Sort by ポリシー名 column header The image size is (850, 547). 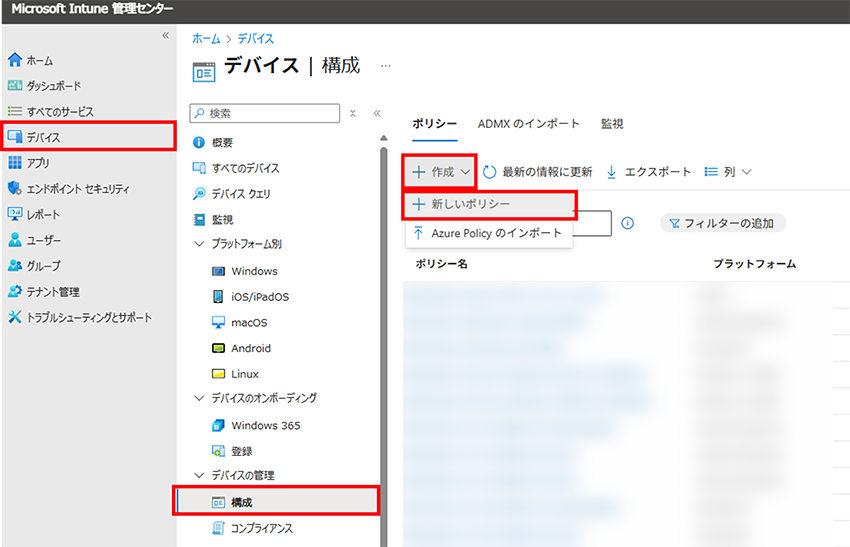click(x=441, y=263)
